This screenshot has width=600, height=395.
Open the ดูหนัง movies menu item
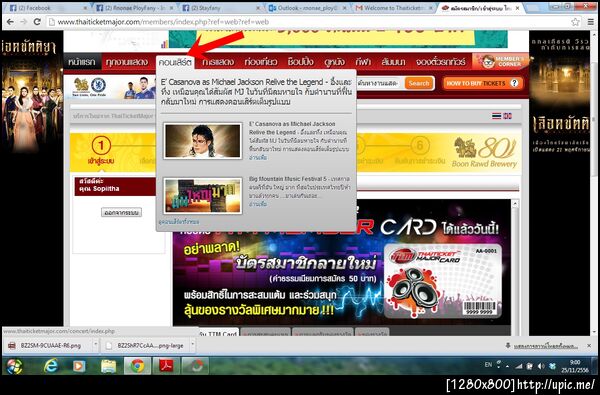(x=334, y=62)
